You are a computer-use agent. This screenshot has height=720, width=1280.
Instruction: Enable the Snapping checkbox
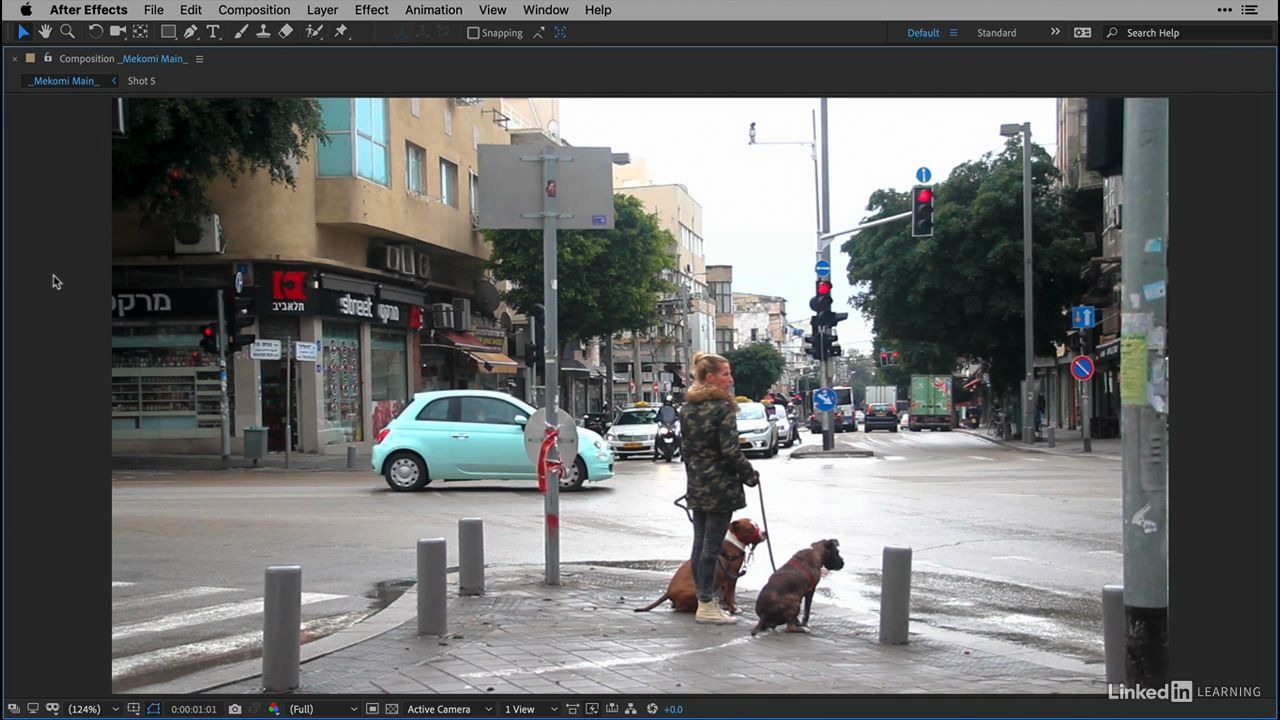pyautogui.click(x=474, y=33)
